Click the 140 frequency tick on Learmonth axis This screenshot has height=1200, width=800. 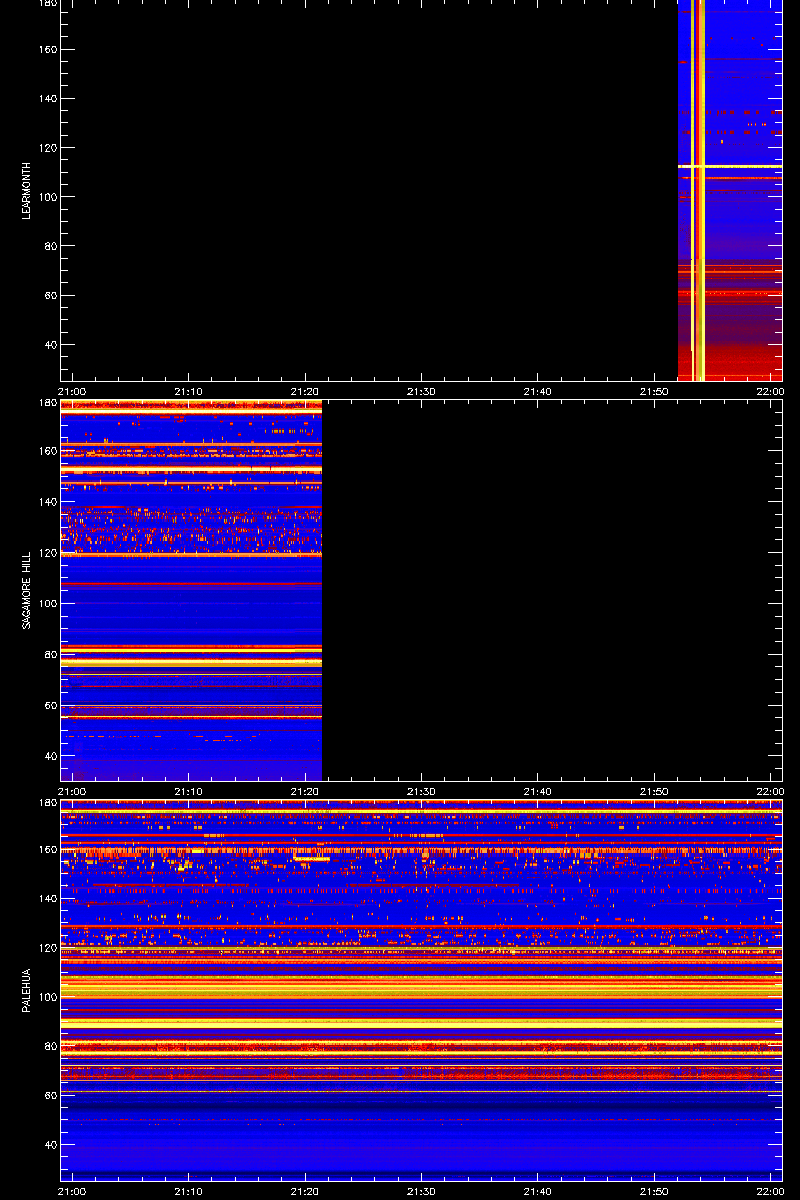(47, 99)
